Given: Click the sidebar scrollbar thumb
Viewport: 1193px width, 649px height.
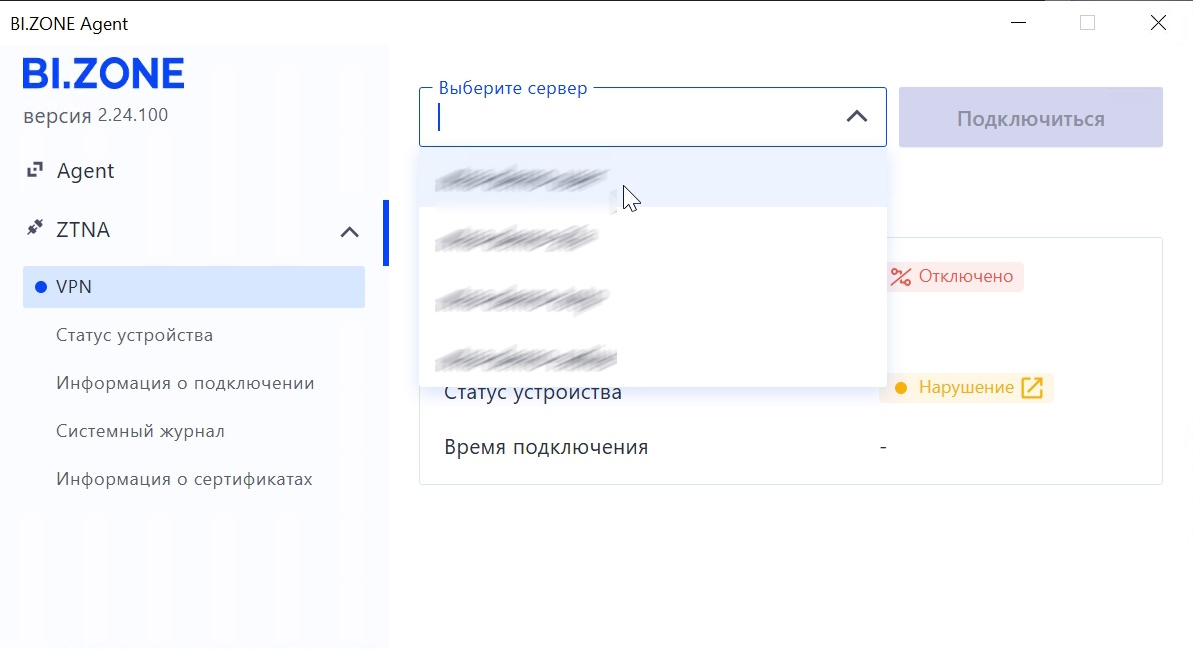Looking at the screenshot, I should click(x=386, y=233).
